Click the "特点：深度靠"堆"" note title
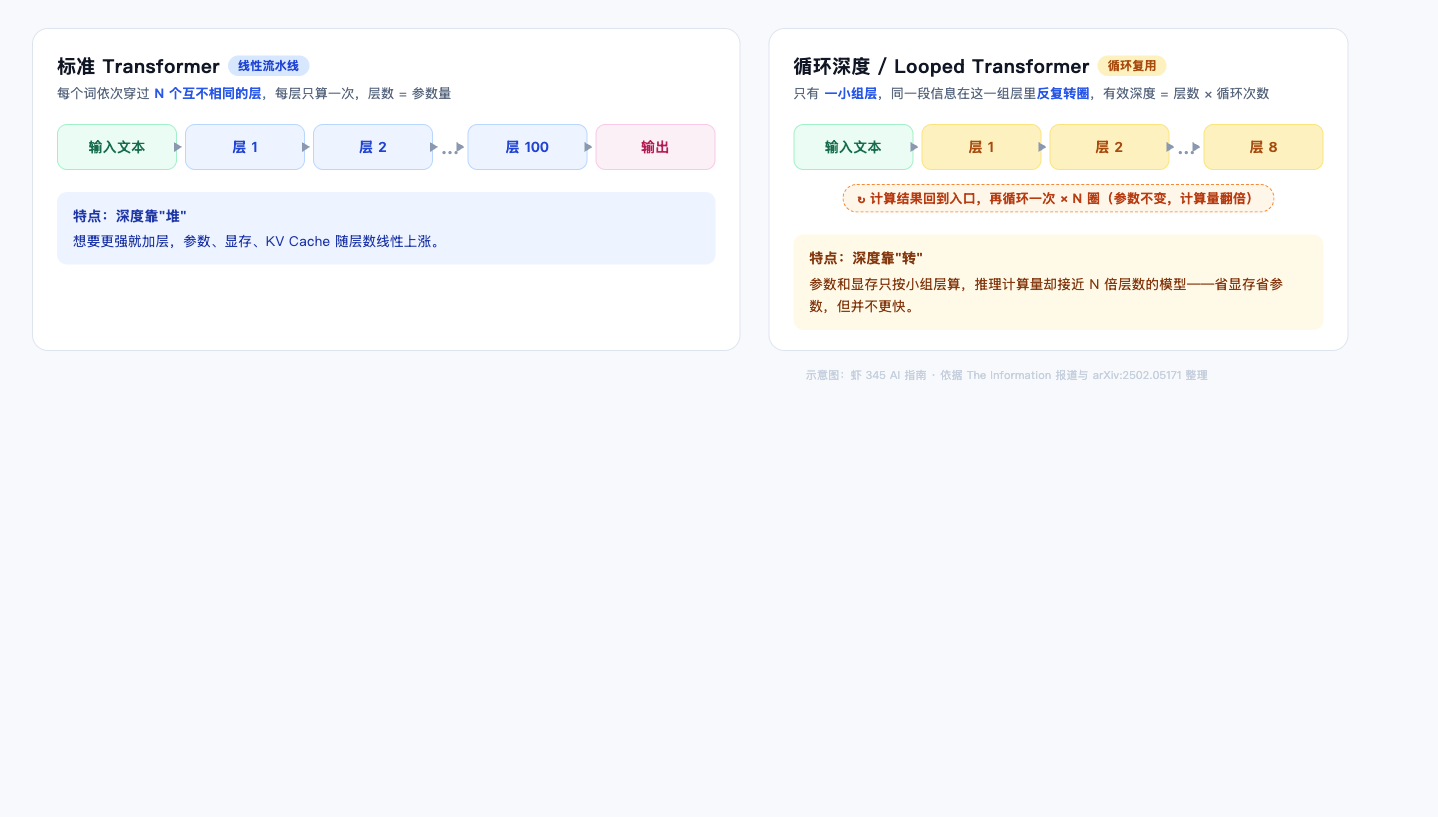The image size is (1438, 817). point(130,216)
